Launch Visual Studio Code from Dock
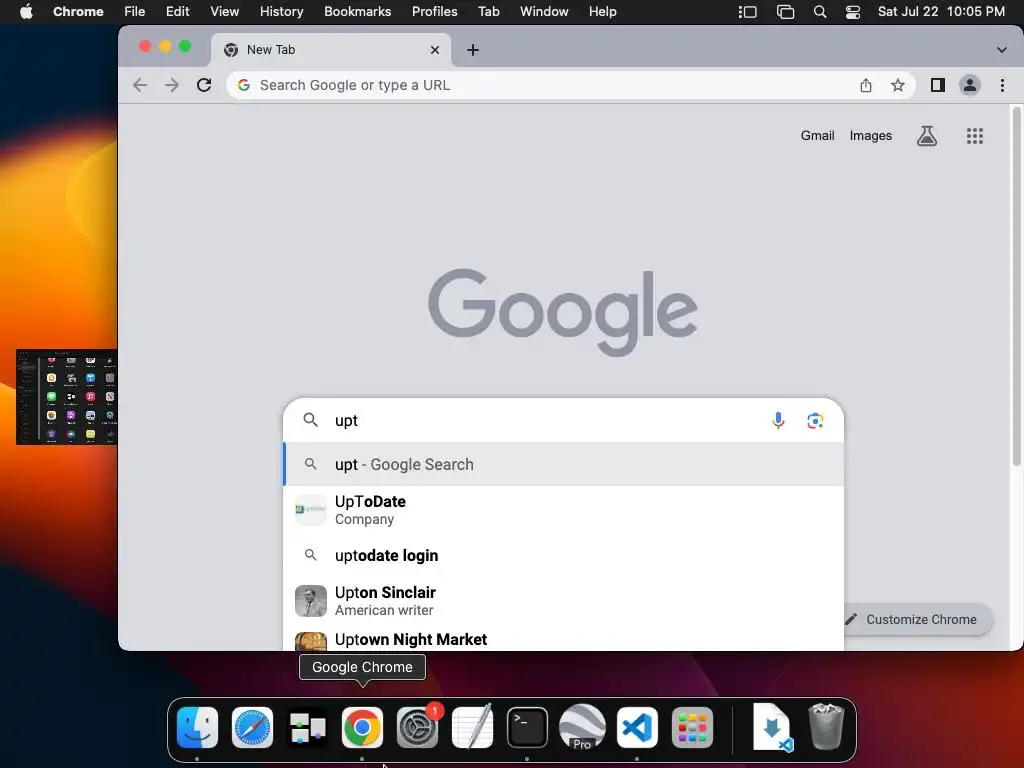This screenshot has width=1024, height=768. tap(637, 727)
